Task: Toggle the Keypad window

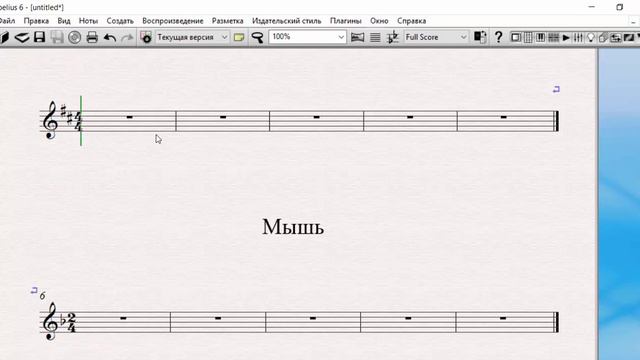Action: pyautogui.click(x=528, y=38)
